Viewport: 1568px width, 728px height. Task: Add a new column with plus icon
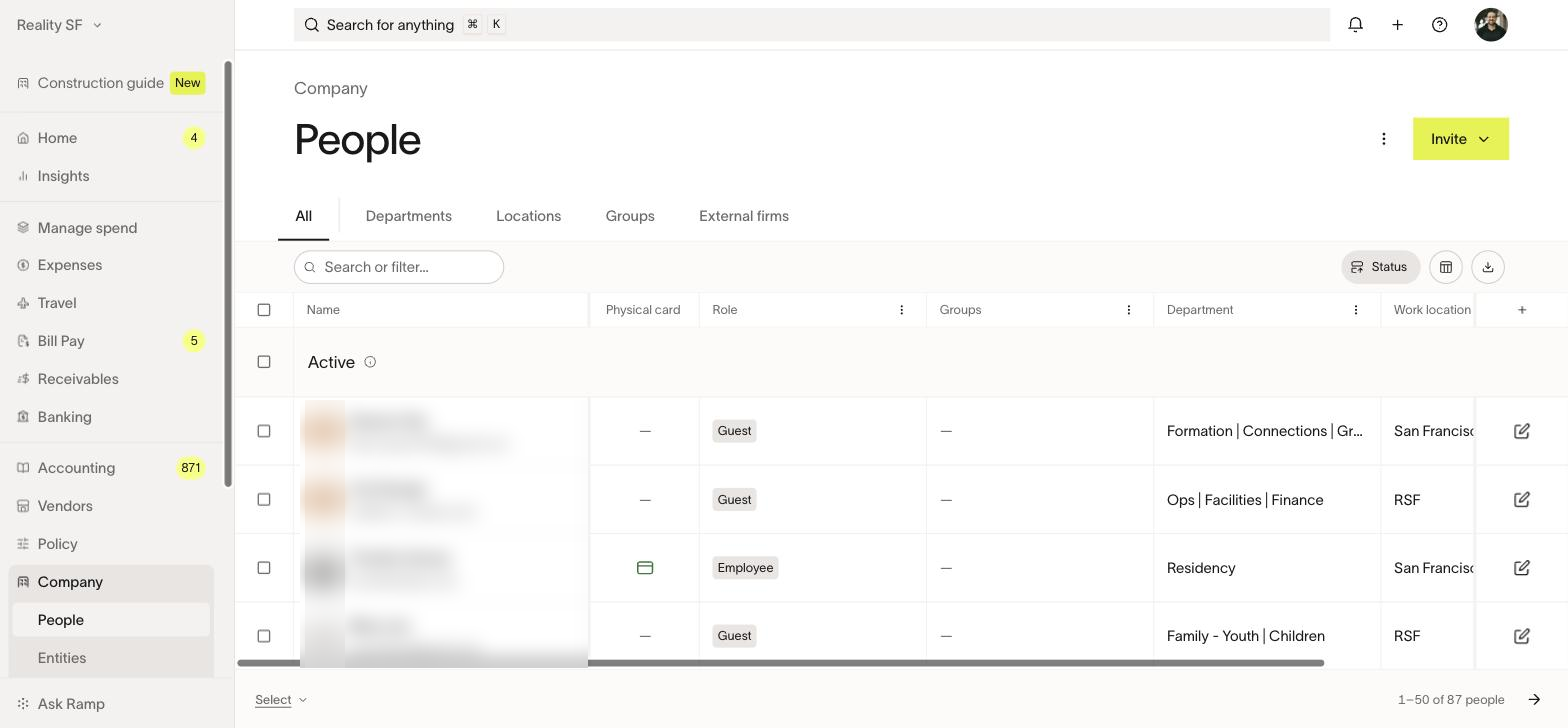click(1522, 310)
